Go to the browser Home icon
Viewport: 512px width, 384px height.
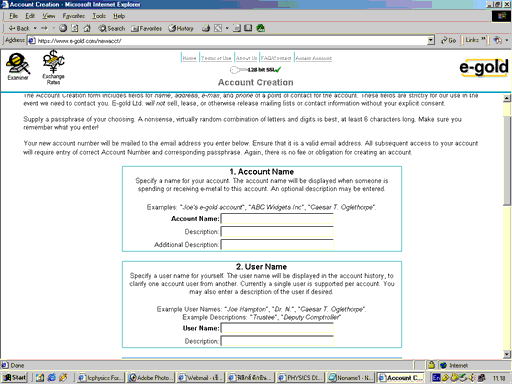(87, 28)
